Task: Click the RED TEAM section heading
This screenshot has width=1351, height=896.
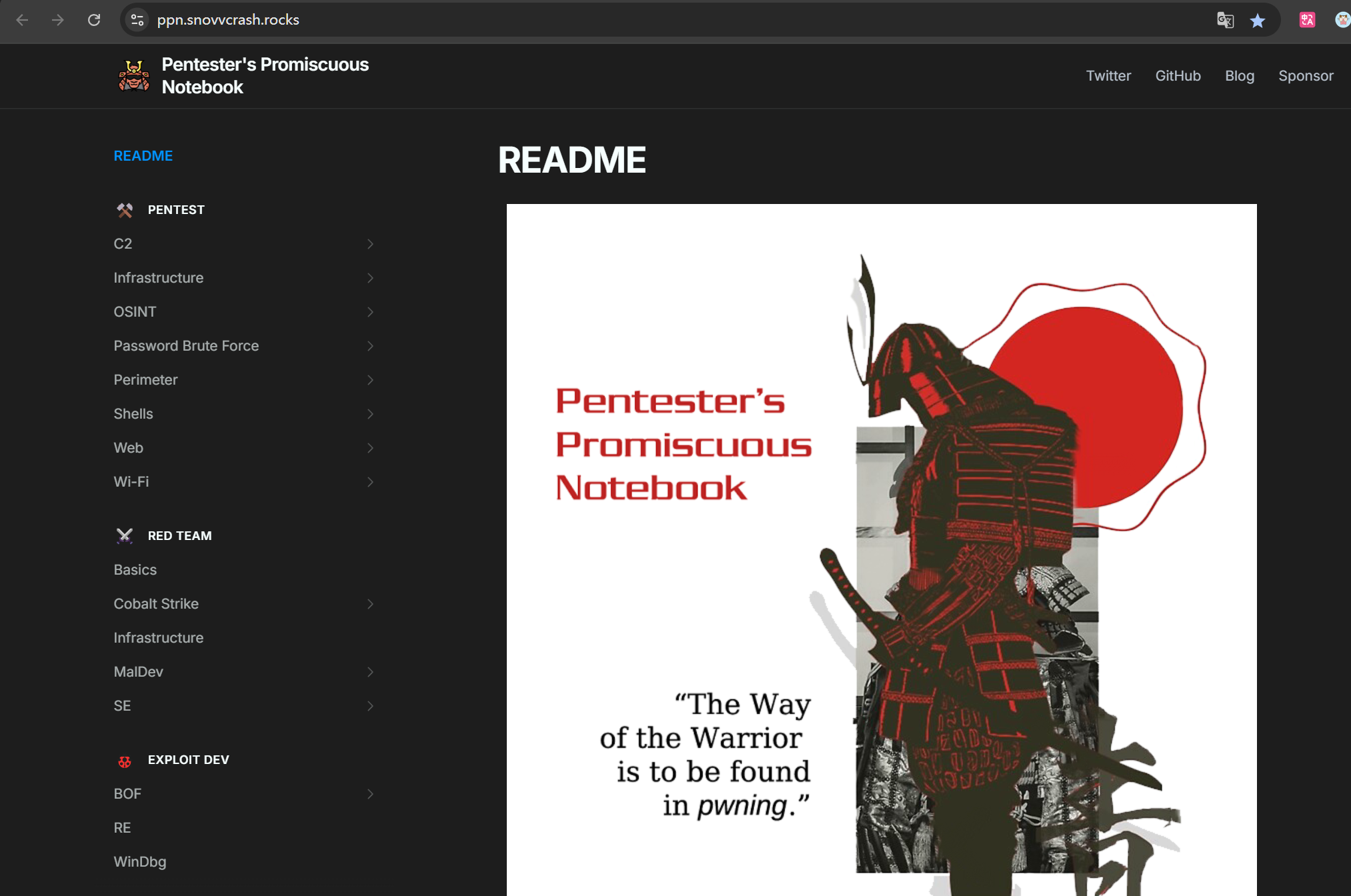Action: [x=179, y=536]
